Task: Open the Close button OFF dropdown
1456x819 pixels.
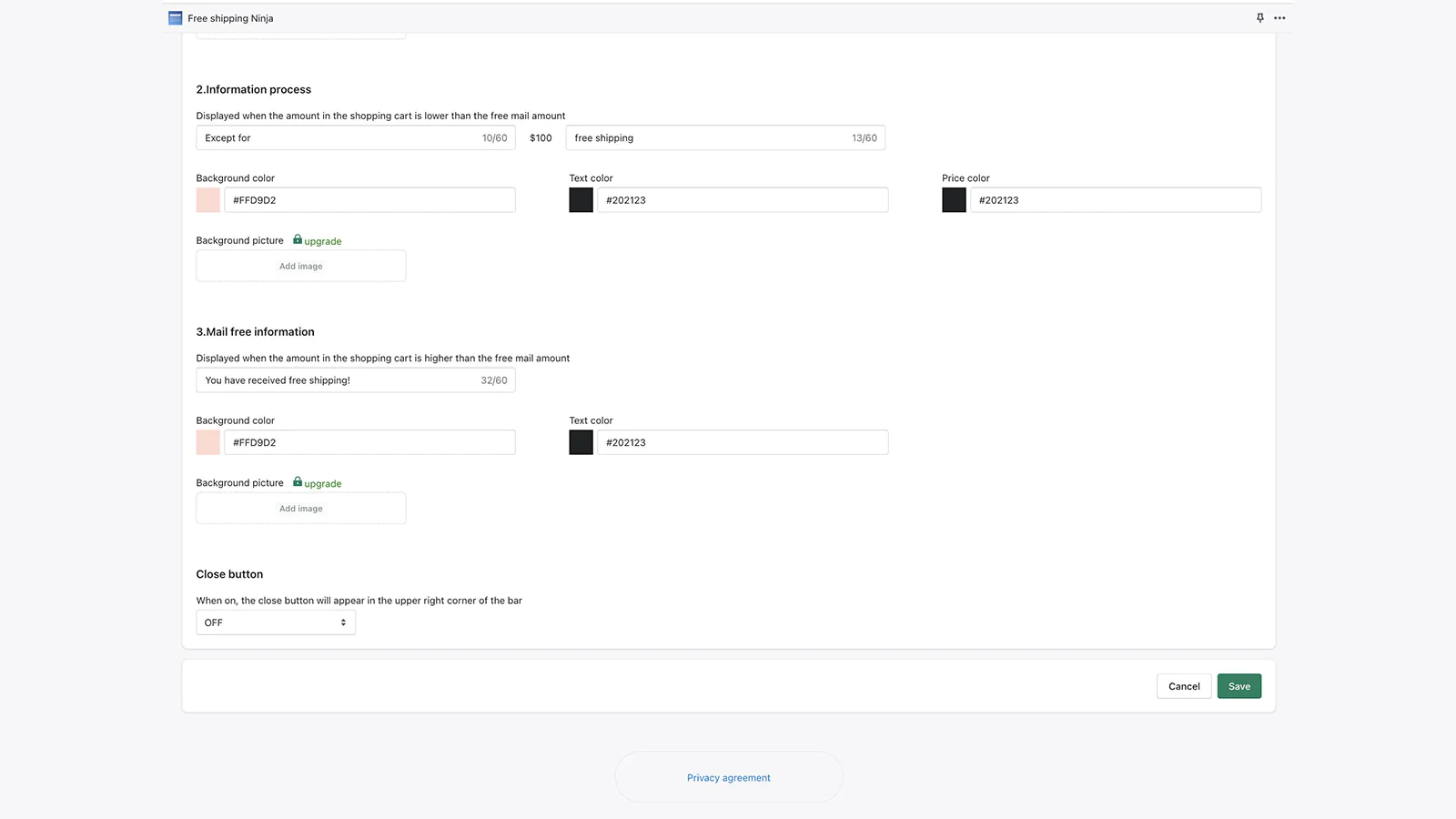Action: pyautogui.click(x=276, y=622)
